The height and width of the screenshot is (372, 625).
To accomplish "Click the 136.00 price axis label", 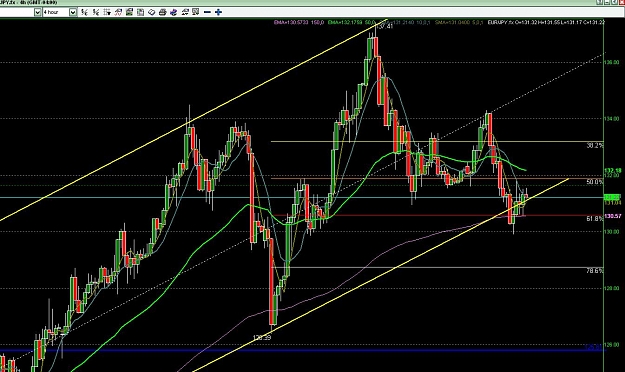I will coord(612,62).
